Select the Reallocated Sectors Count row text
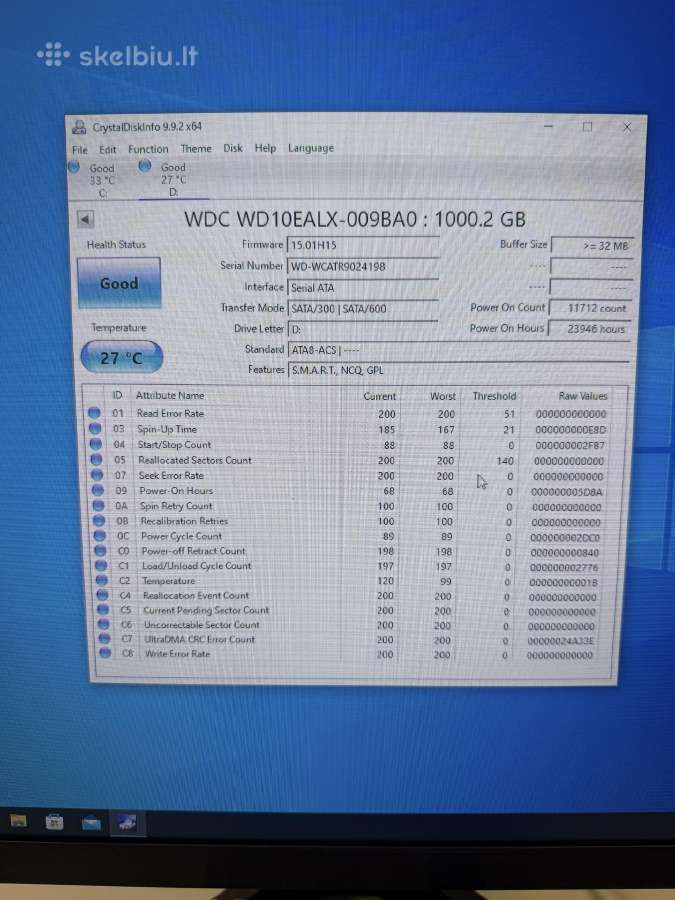This screenshot has width=675, height=900. pos(195,460)
